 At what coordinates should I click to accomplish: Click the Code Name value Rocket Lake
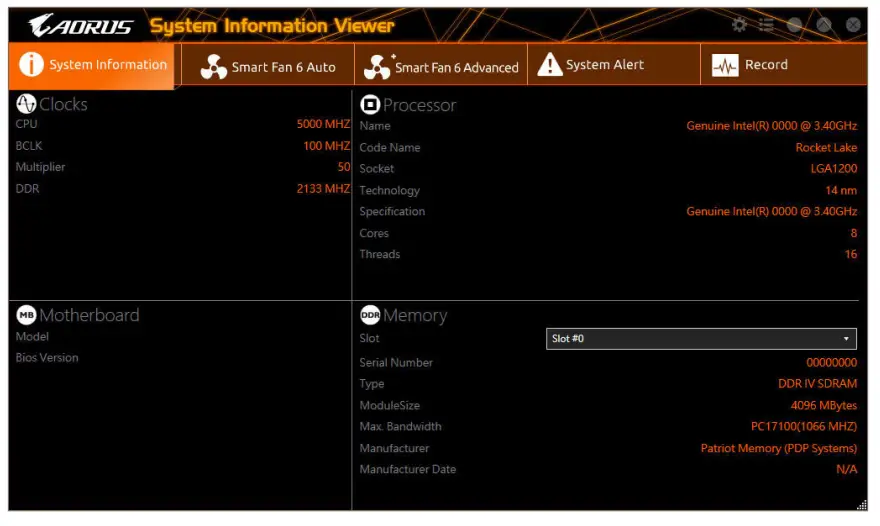tap(826, 148)
